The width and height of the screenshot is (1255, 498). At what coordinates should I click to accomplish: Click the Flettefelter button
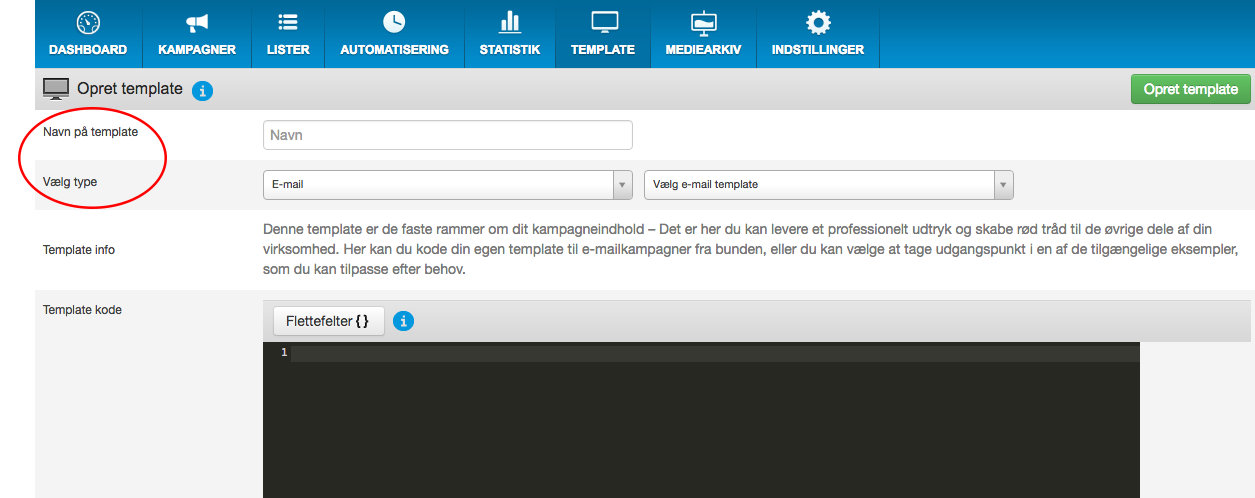pos(329,321)
